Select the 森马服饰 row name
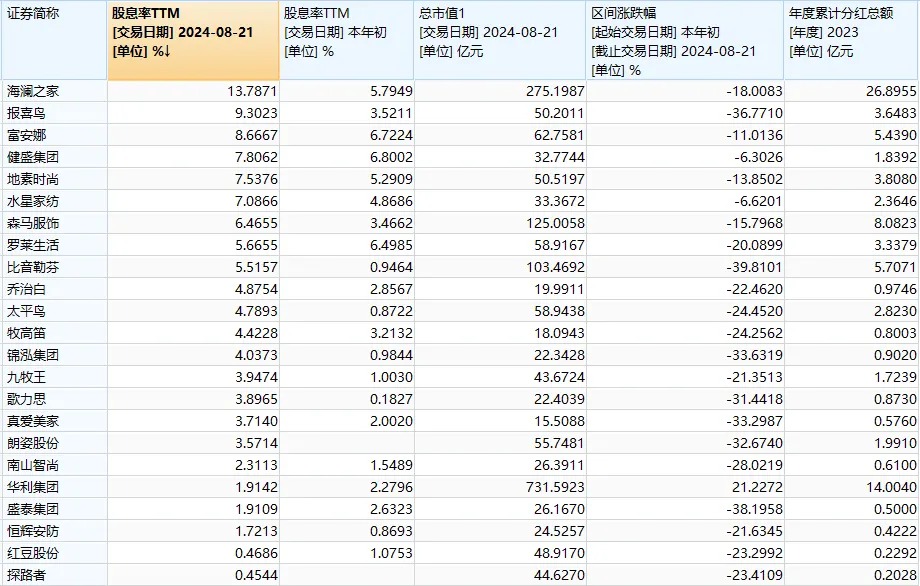920x586 pixels. pos(33,223)
